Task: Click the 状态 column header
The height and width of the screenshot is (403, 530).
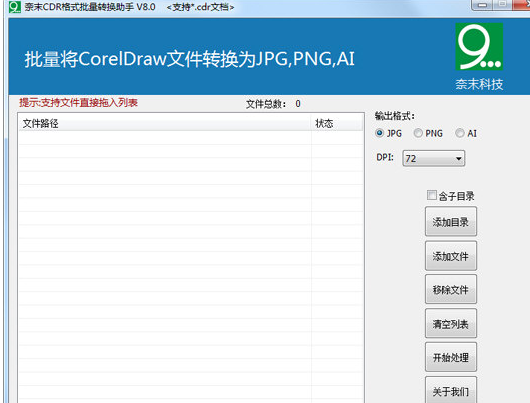Action: pos(337,123)
